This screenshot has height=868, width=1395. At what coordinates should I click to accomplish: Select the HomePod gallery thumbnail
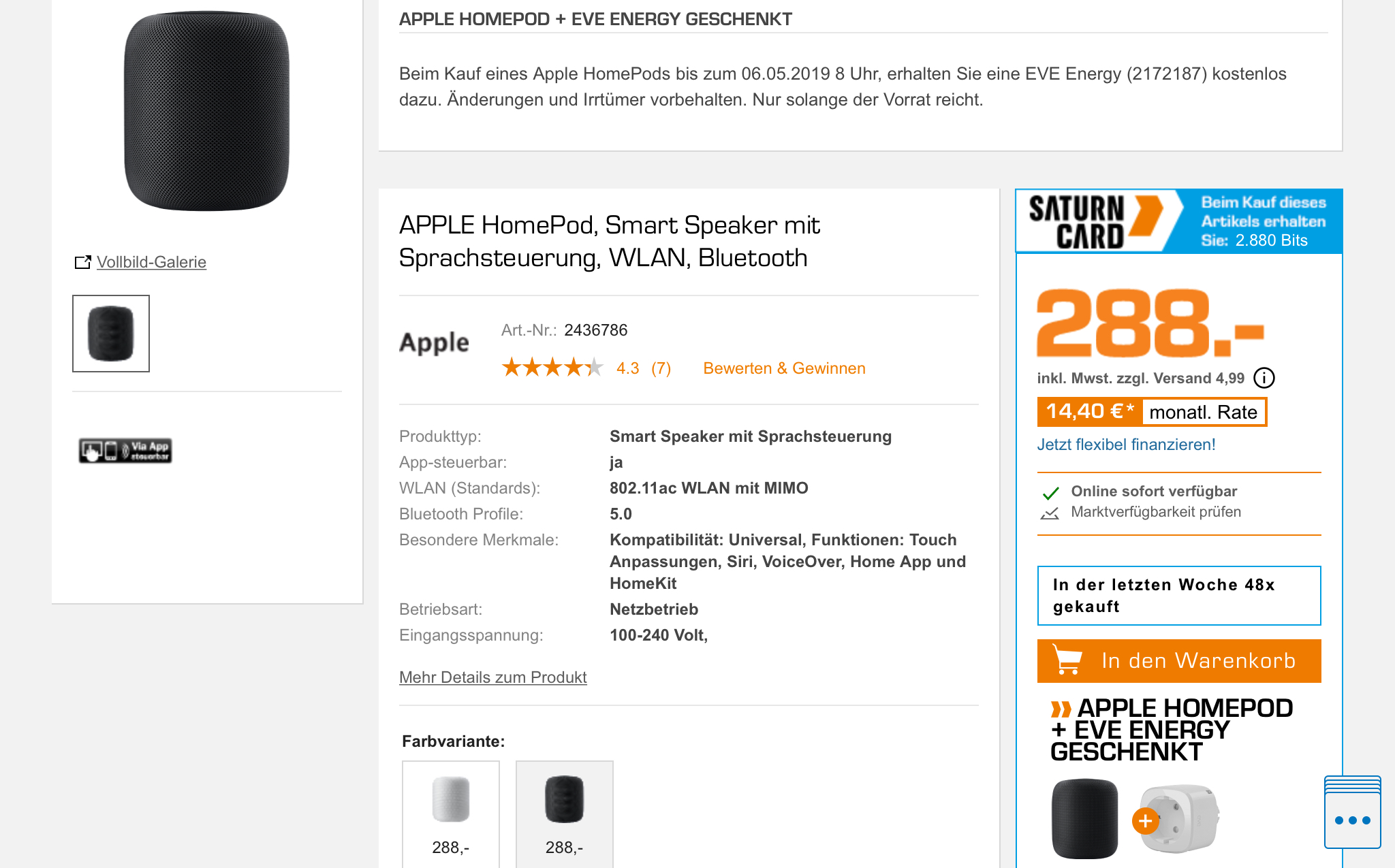(111, 334)
